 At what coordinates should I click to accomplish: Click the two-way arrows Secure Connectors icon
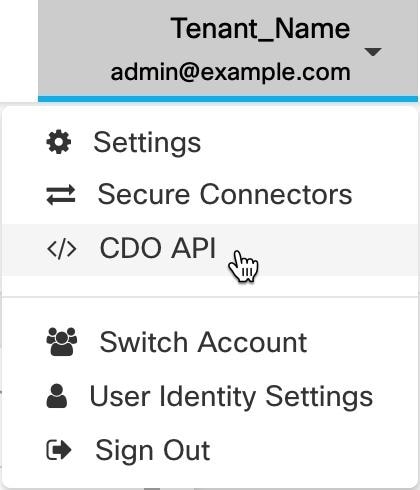[61, 195]
